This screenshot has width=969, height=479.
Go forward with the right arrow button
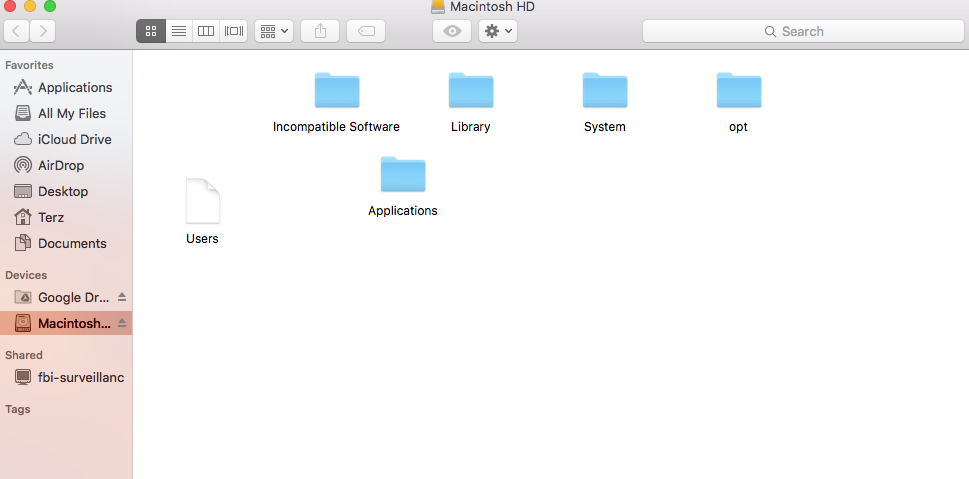click(43, 31)
